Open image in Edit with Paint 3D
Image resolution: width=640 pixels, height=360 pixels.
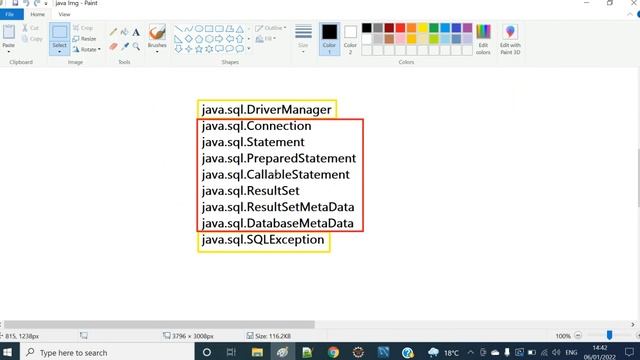(510, 39)
